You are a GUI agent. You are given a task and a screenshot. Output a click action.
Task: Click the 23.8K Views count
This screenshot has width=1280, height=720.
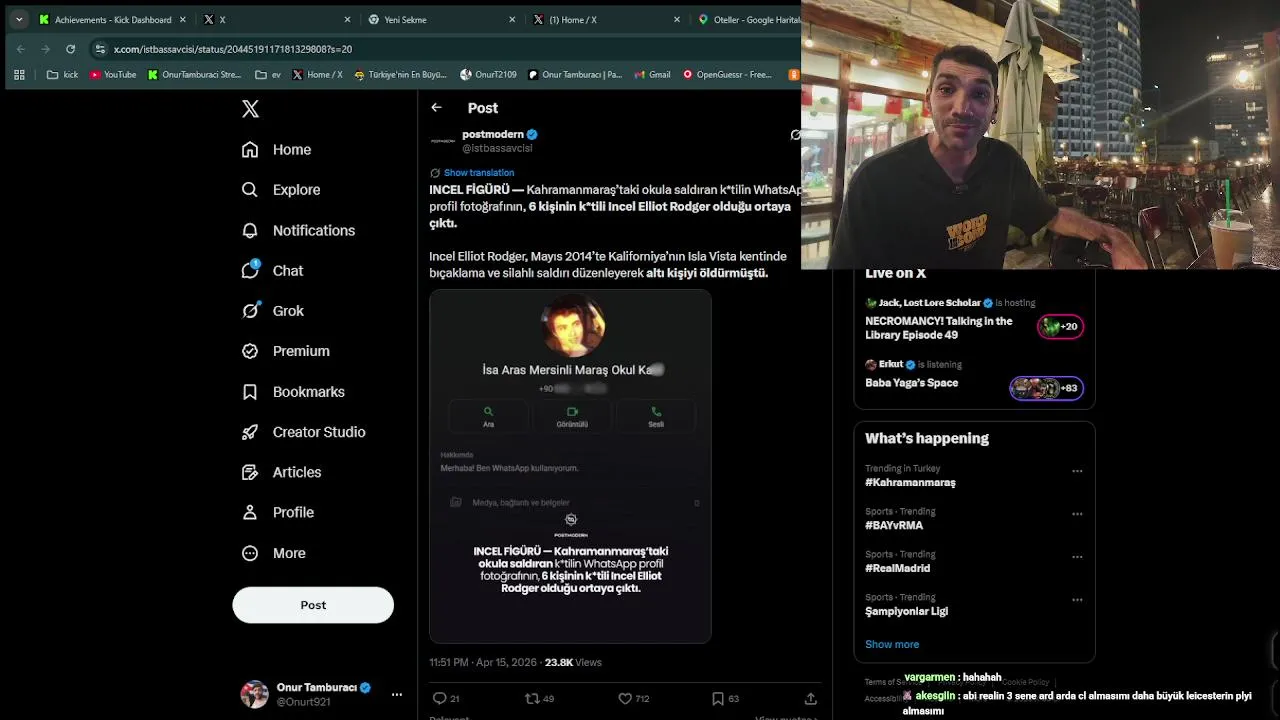click(x=573, y=662)
